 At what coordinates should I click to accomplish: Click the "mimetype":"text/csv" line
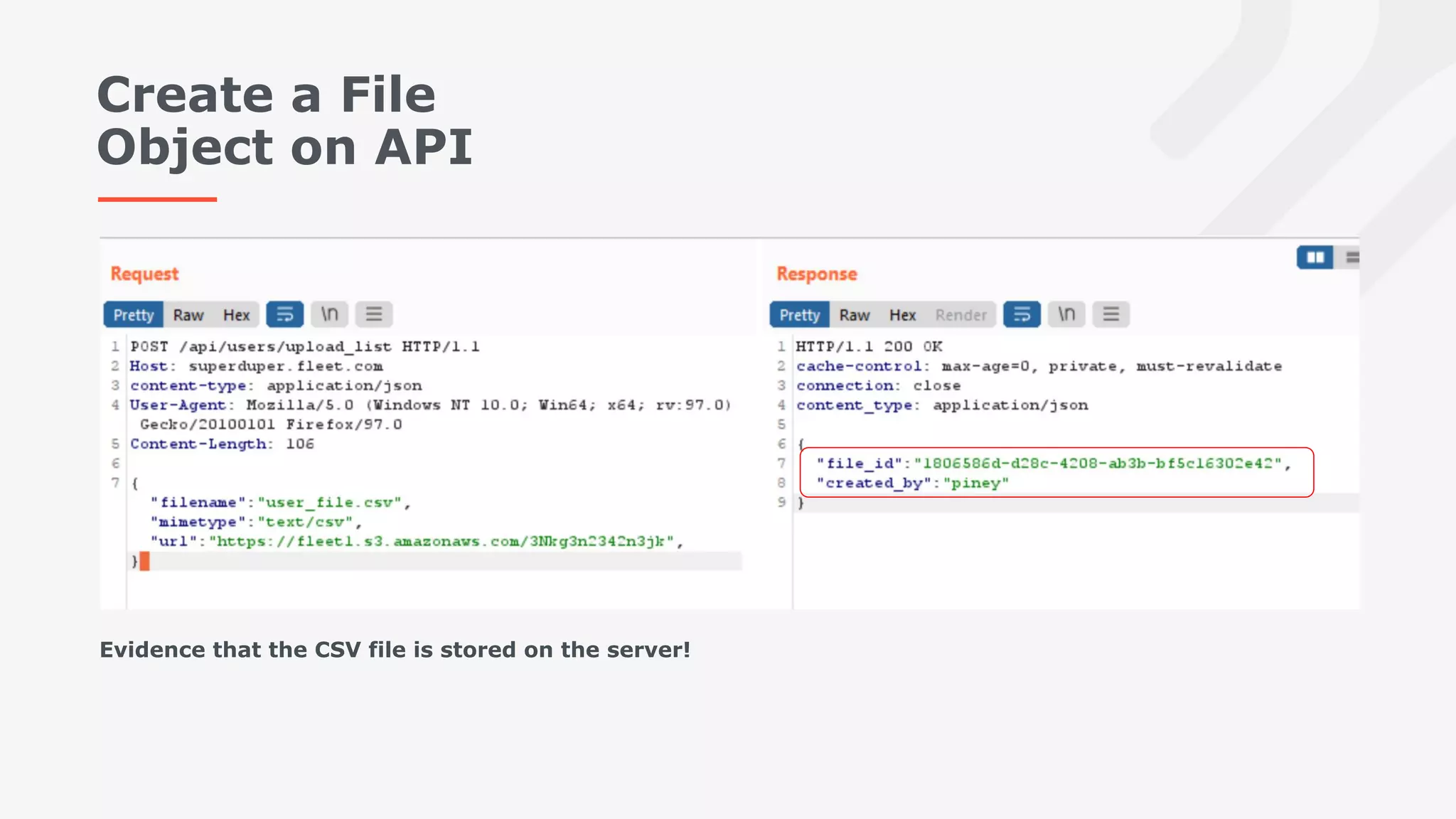coord(256,522)
